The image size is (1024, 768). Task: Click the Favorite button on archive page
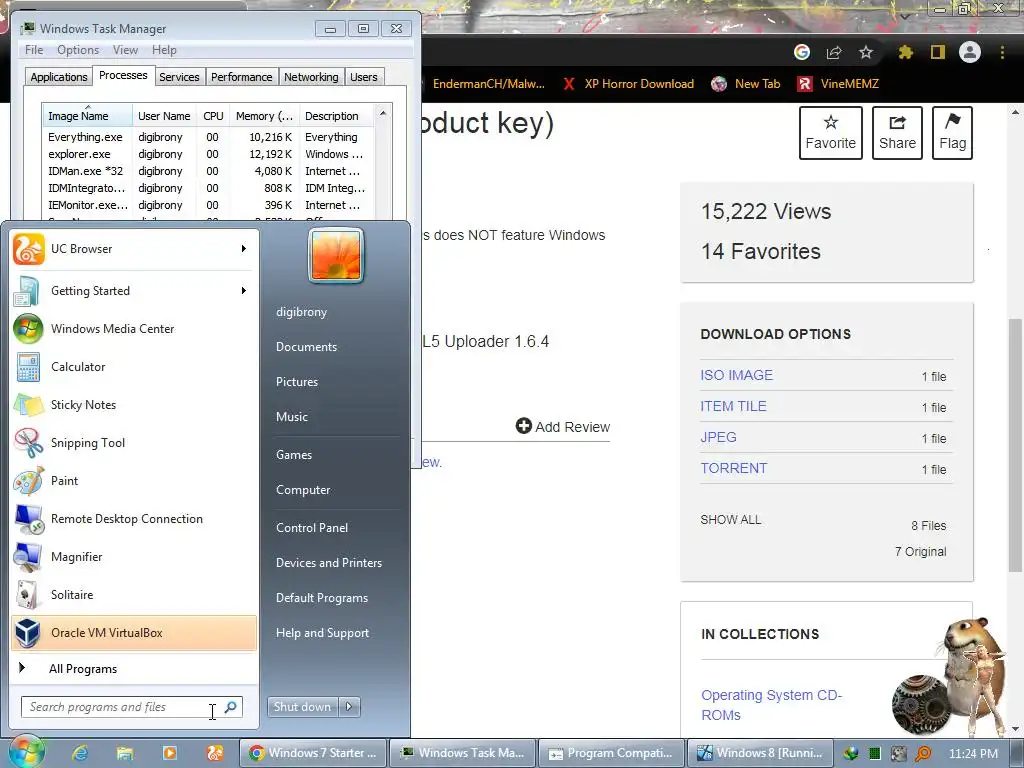pyautogui.click(x=831, y=133)
